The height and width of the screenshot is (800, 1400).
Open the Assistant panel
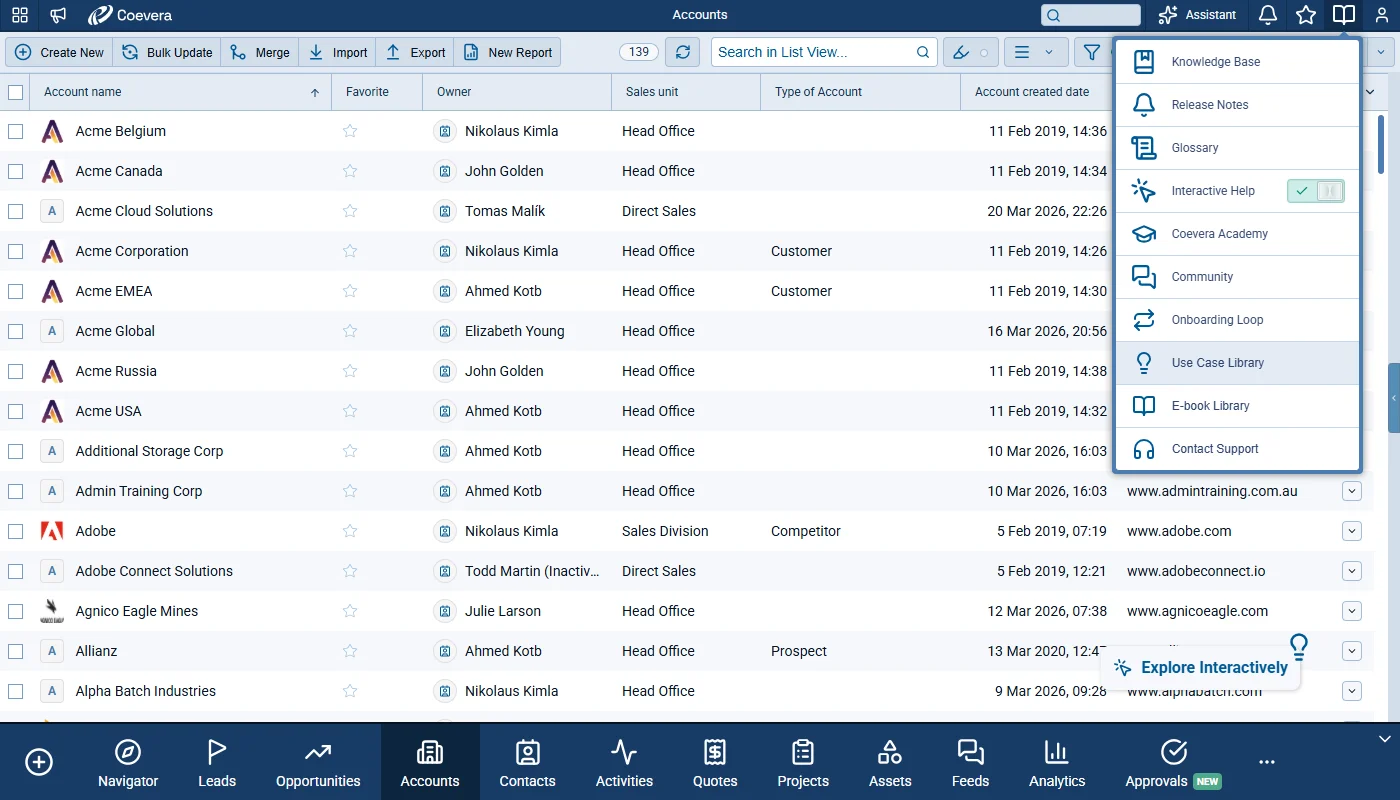[1197, 15]
